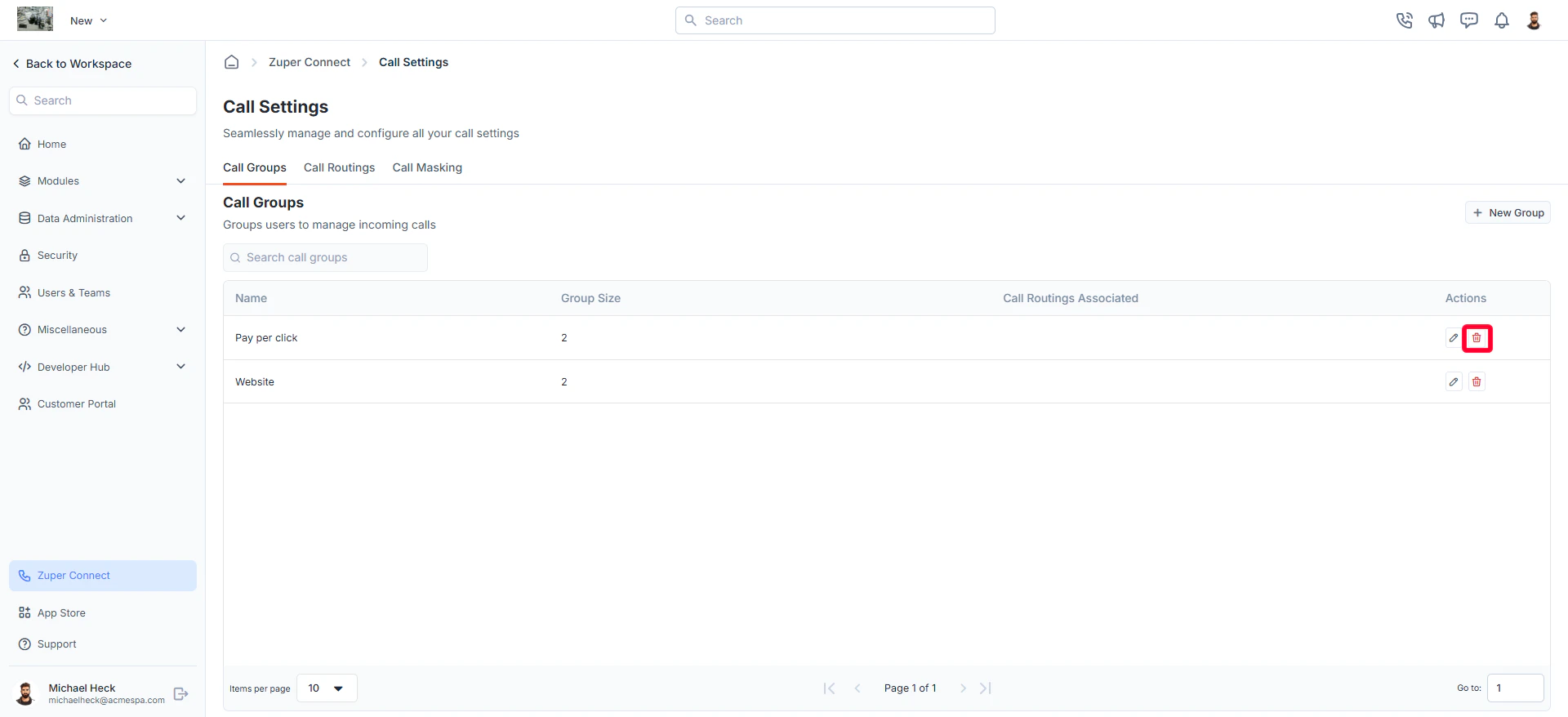Open Customer Portal
Viewport: 1568px width, 717px height.
click(76, 404)
